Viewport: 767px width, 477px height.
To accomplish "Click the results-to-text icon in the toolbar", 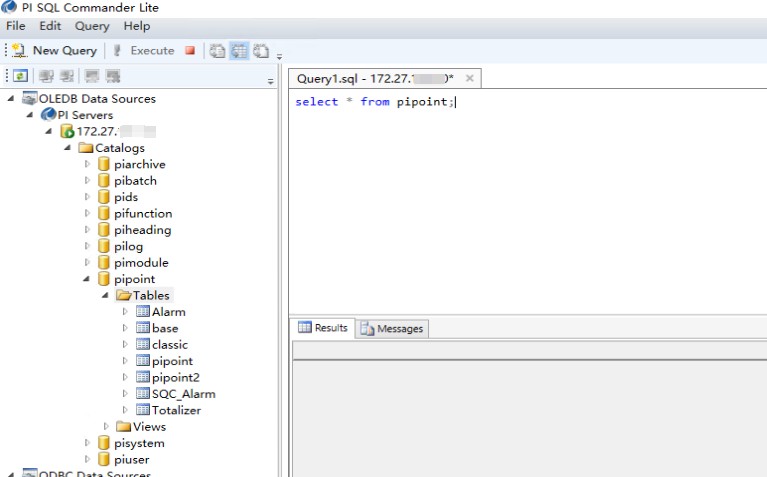I will (x=217, y=50).
